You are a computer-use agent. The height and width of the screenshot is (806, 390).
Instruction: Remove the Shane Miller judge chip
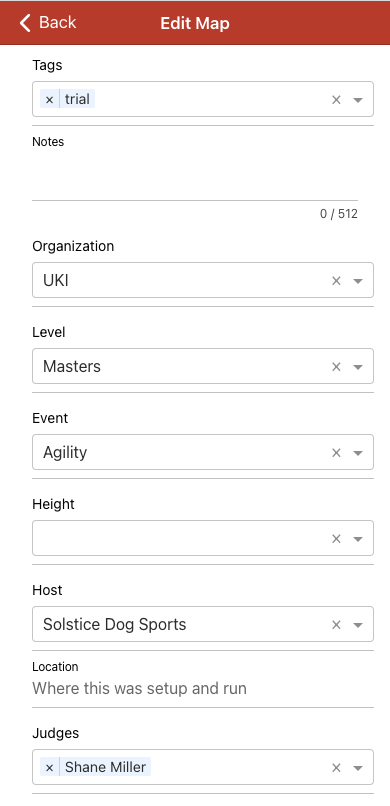point(49,767)
